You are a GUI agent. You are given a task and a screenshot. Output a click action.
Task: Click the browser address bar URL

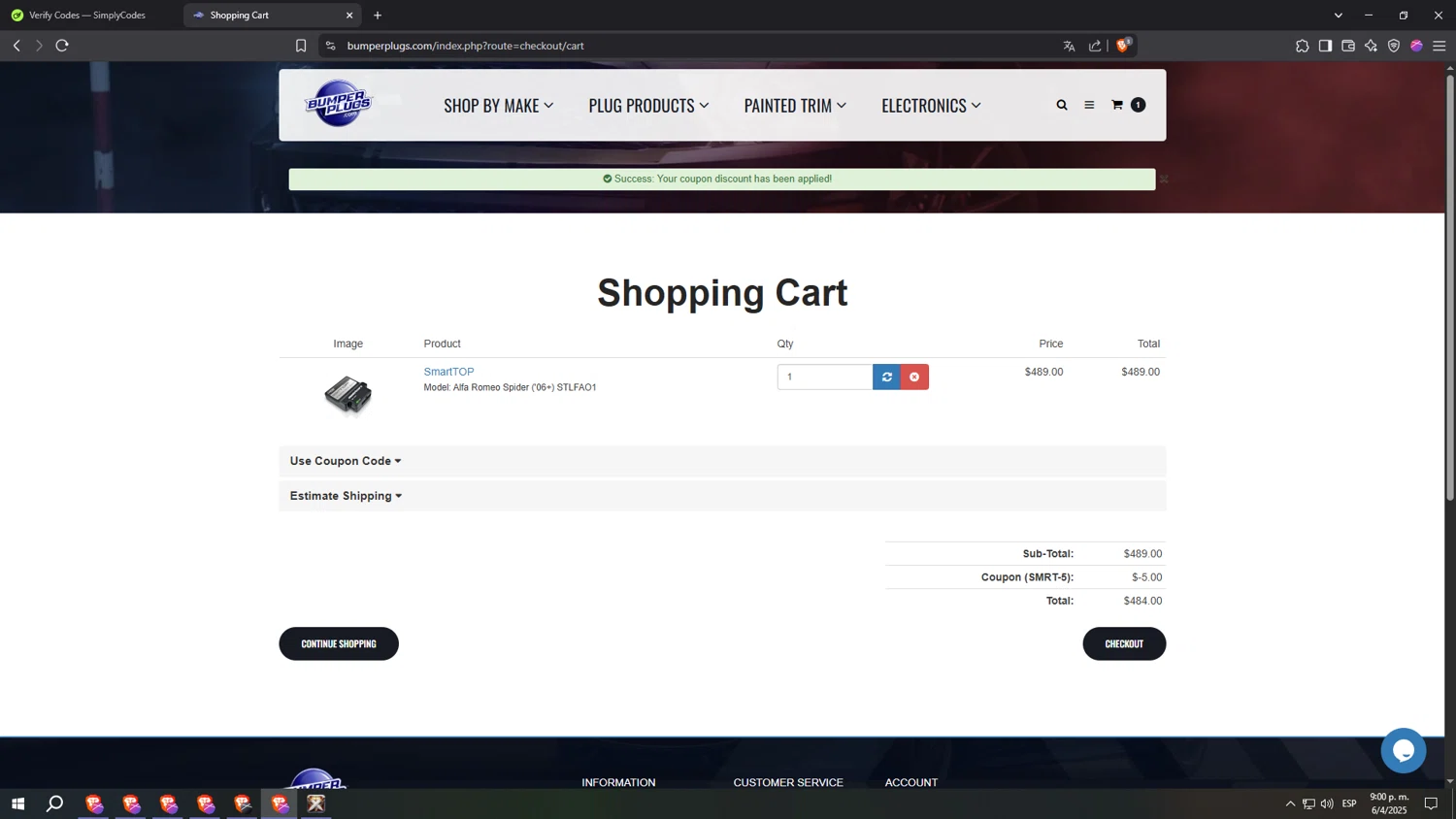click(466, 46)
